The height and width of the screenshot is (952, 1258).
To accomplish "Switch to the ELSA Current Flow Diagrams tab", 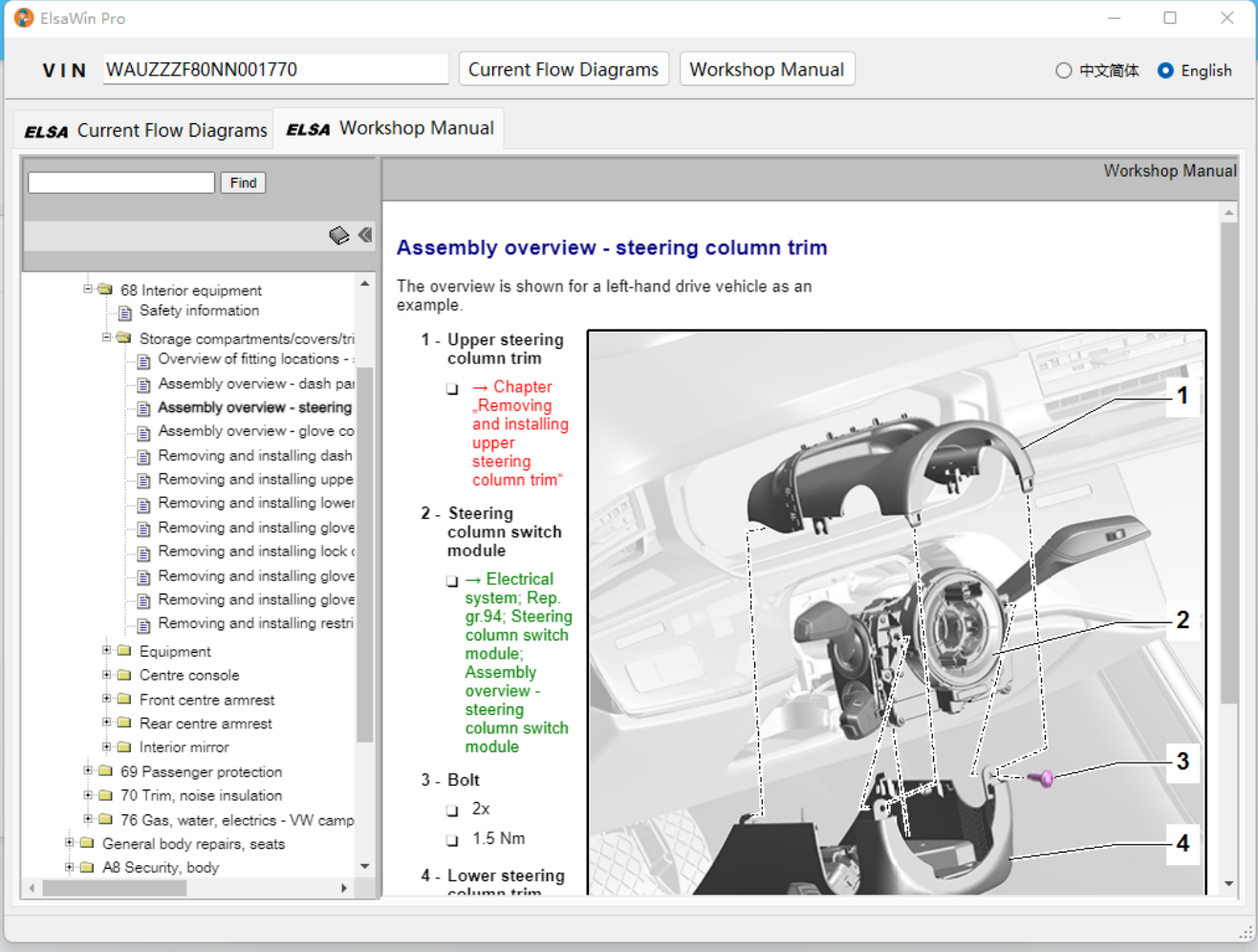I will coord(145,130).
